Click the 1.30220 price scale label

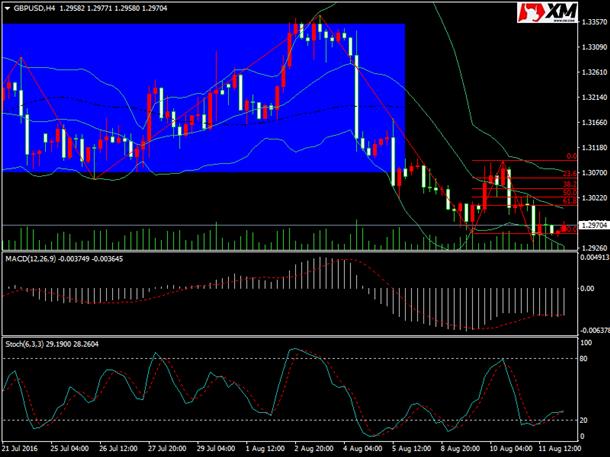(x=594, y=198)
